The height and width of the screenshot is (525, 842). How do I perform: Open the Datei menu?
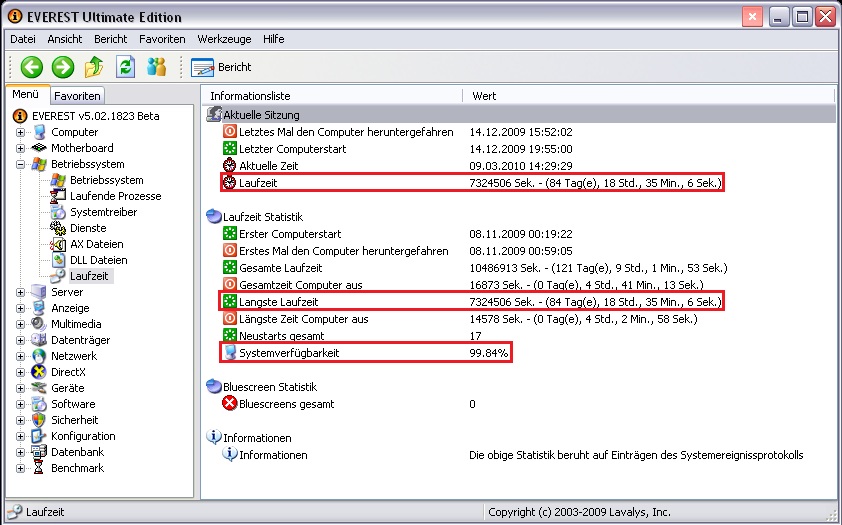pos(23,39)
